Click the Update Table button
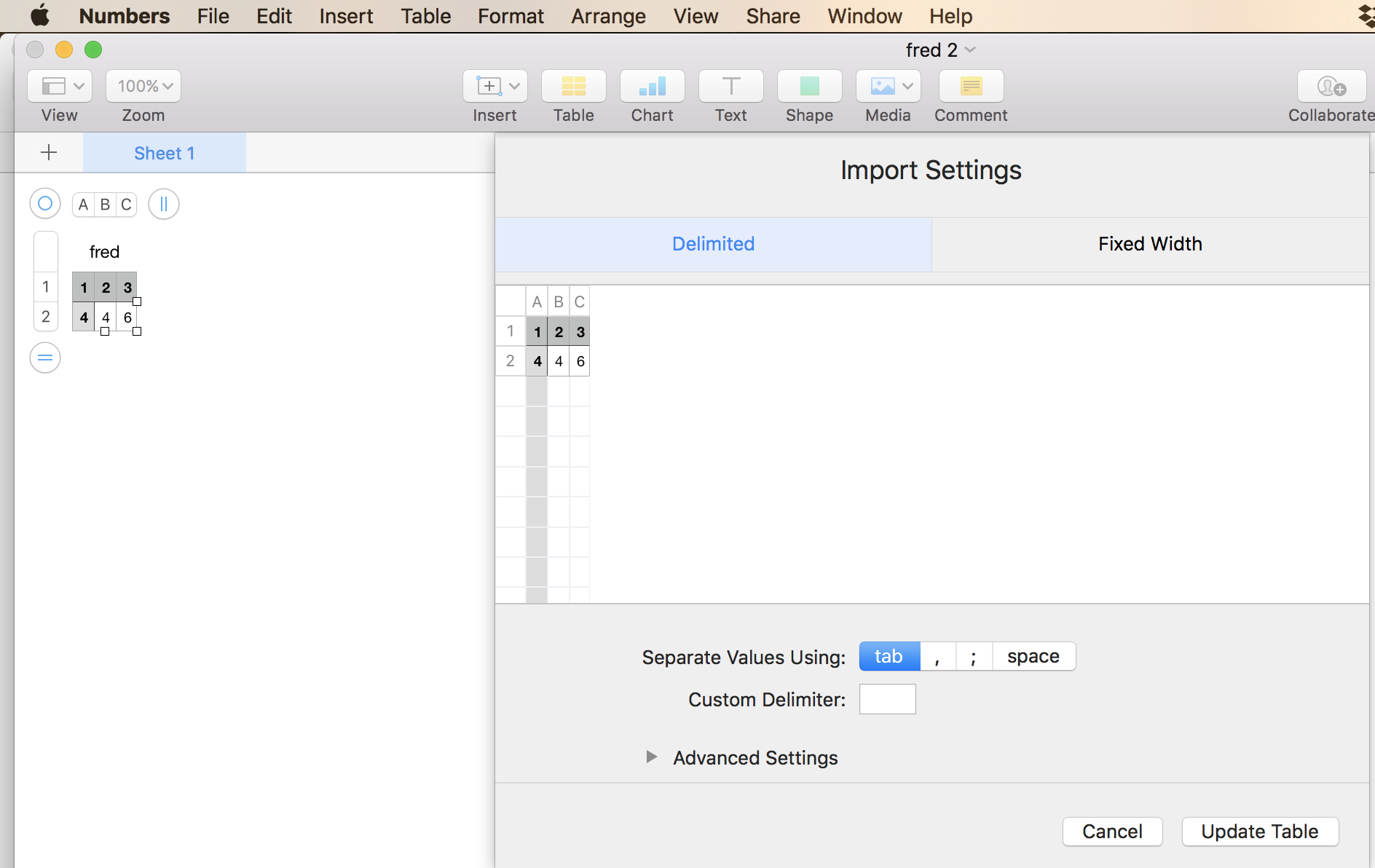 tap(1260, 832)
